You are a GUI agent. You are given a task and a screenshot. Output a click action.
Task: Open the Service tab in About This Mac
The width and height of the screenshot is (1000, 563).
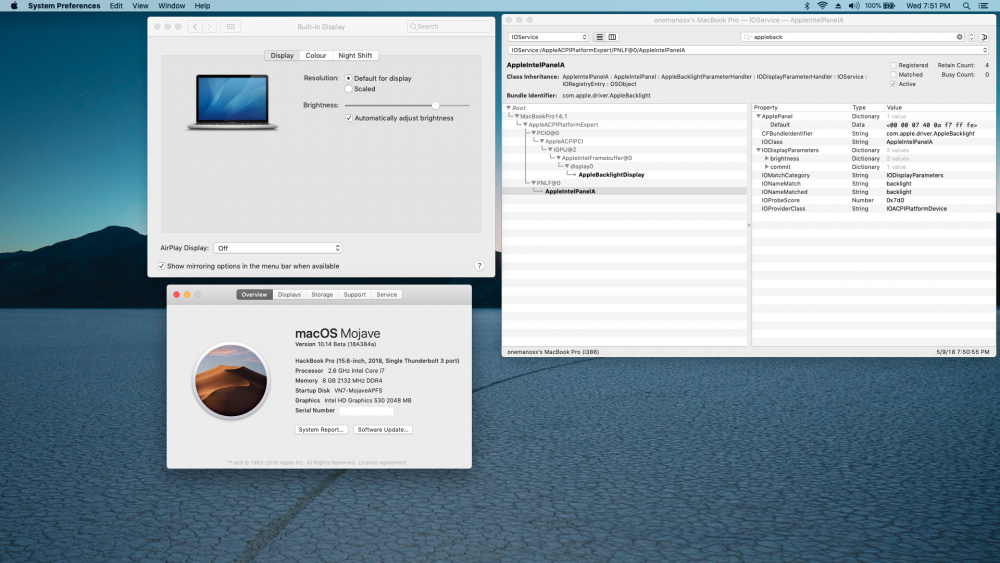(x=386, y=295)
